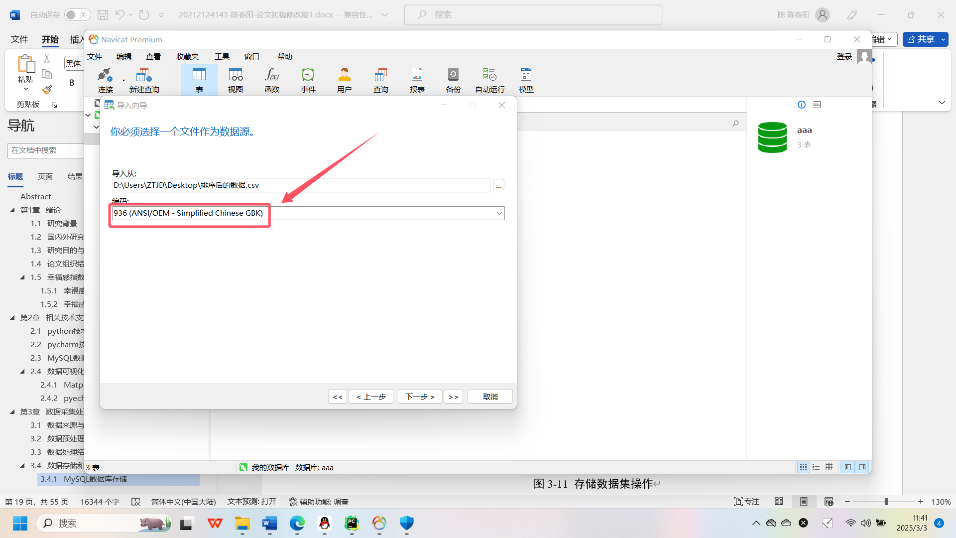Collapse section 3.4 in navigation pane
This screenshot has height=538, width=956.
[23, 465]
